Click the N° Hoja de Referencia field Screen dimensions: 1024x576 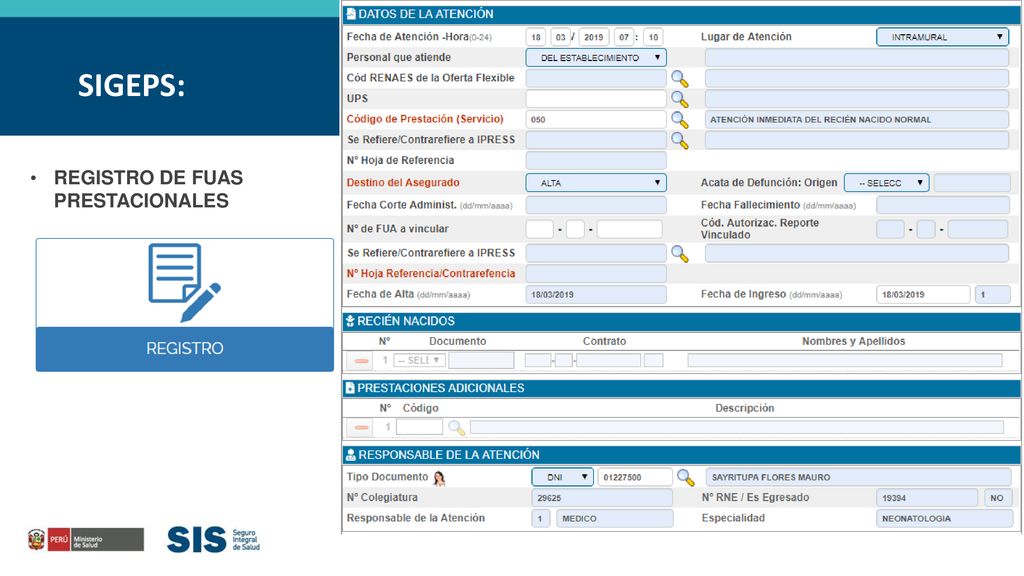[596, 161]
